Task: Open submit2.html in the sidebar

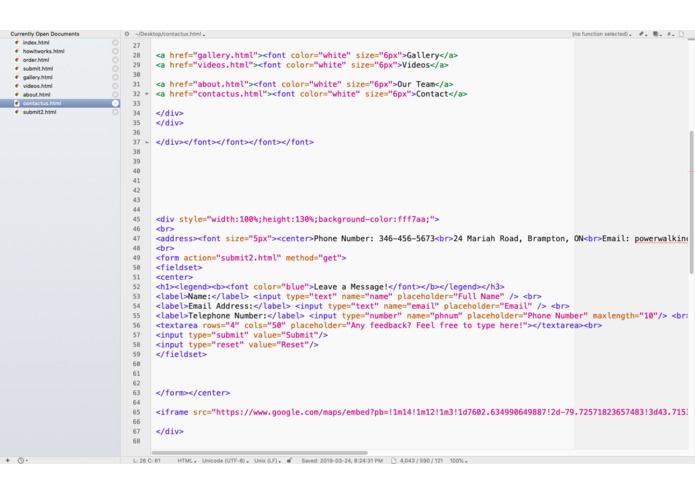Action: click(39, 112)
